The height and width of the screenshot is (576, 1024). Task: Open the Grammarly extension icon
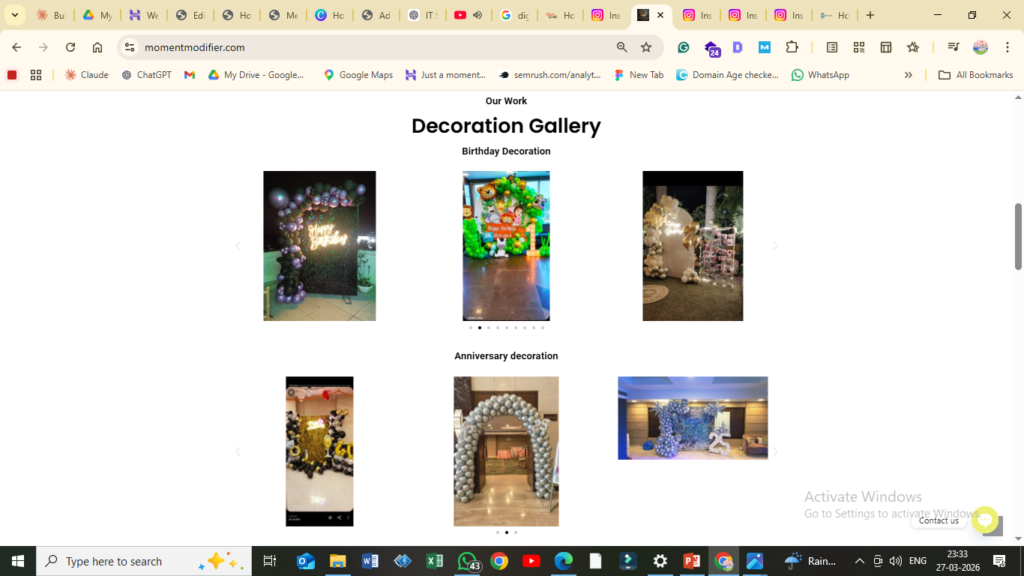click(x=683, y=47)
